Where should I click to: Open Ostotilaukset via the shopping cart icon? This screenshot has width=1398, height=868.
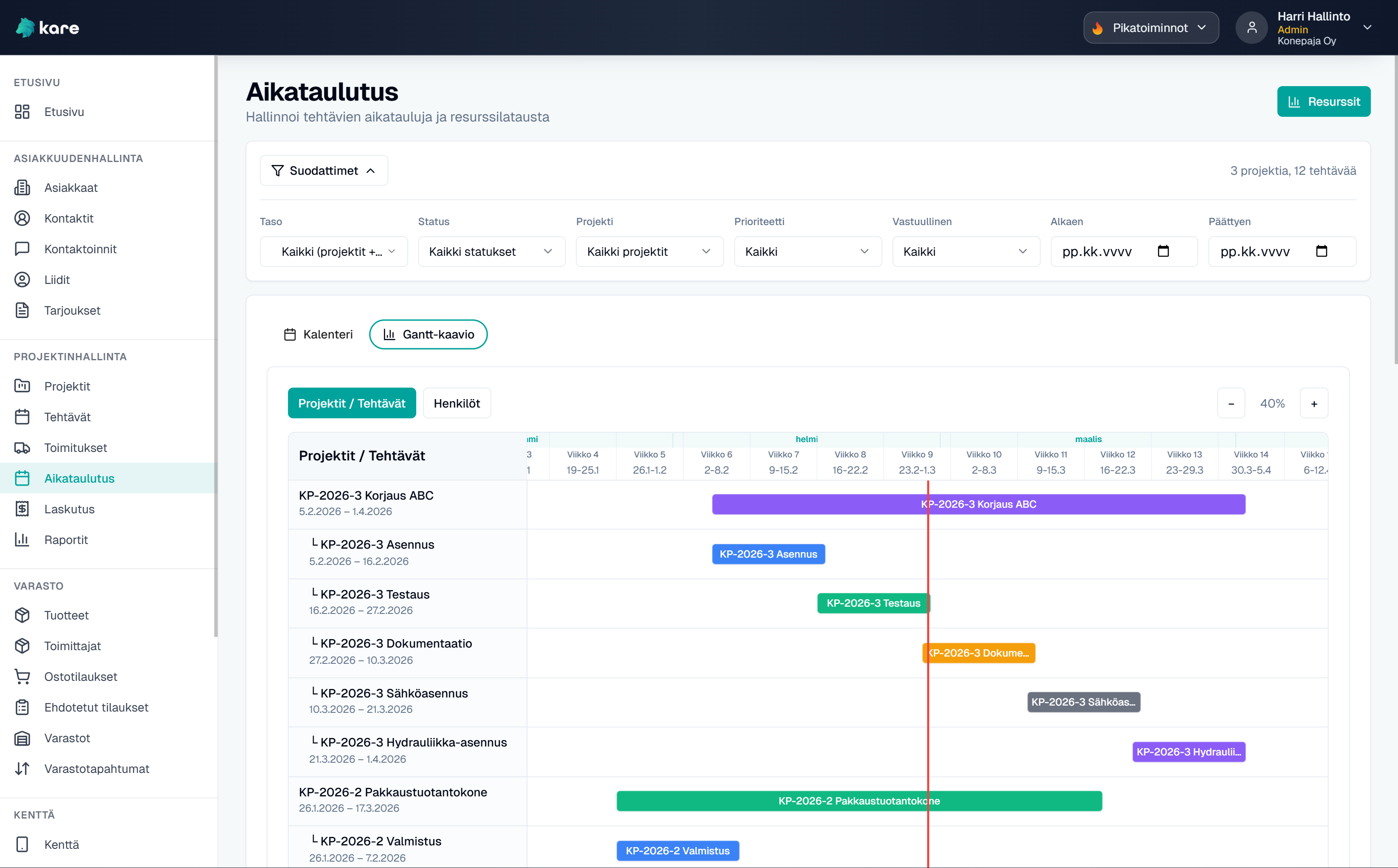22,677
